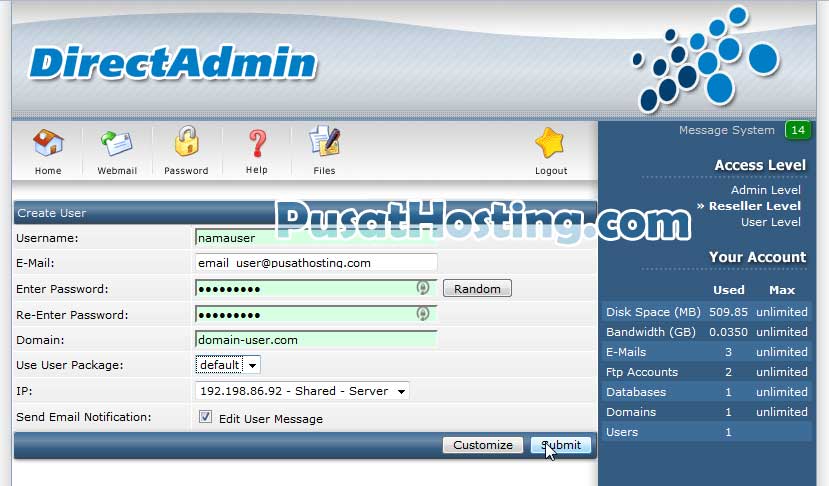Click the Password label under the padlock

coord(186,171)
